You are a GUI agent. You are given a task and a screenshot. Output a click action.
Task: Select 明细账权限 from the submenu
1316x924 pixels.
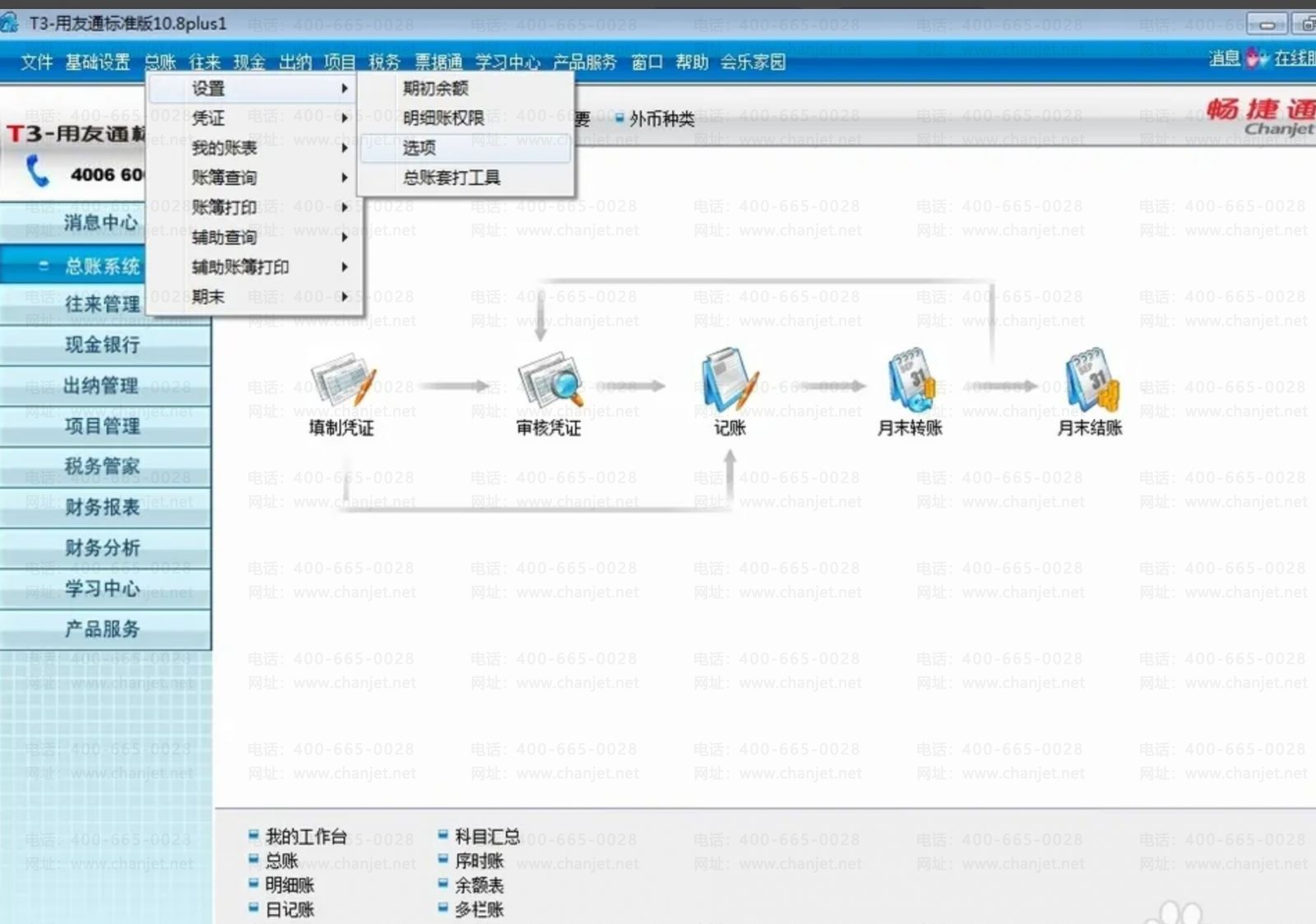pos(466,118)
